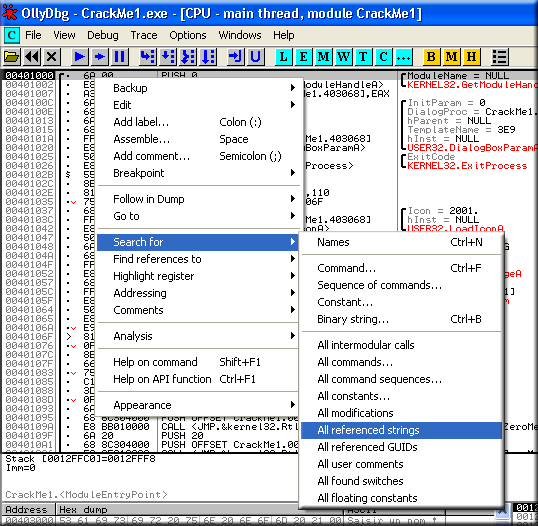Image resolution: width=538 pixels, height=526 pixels.
Task: Select Command... search option
Action: 401,268
